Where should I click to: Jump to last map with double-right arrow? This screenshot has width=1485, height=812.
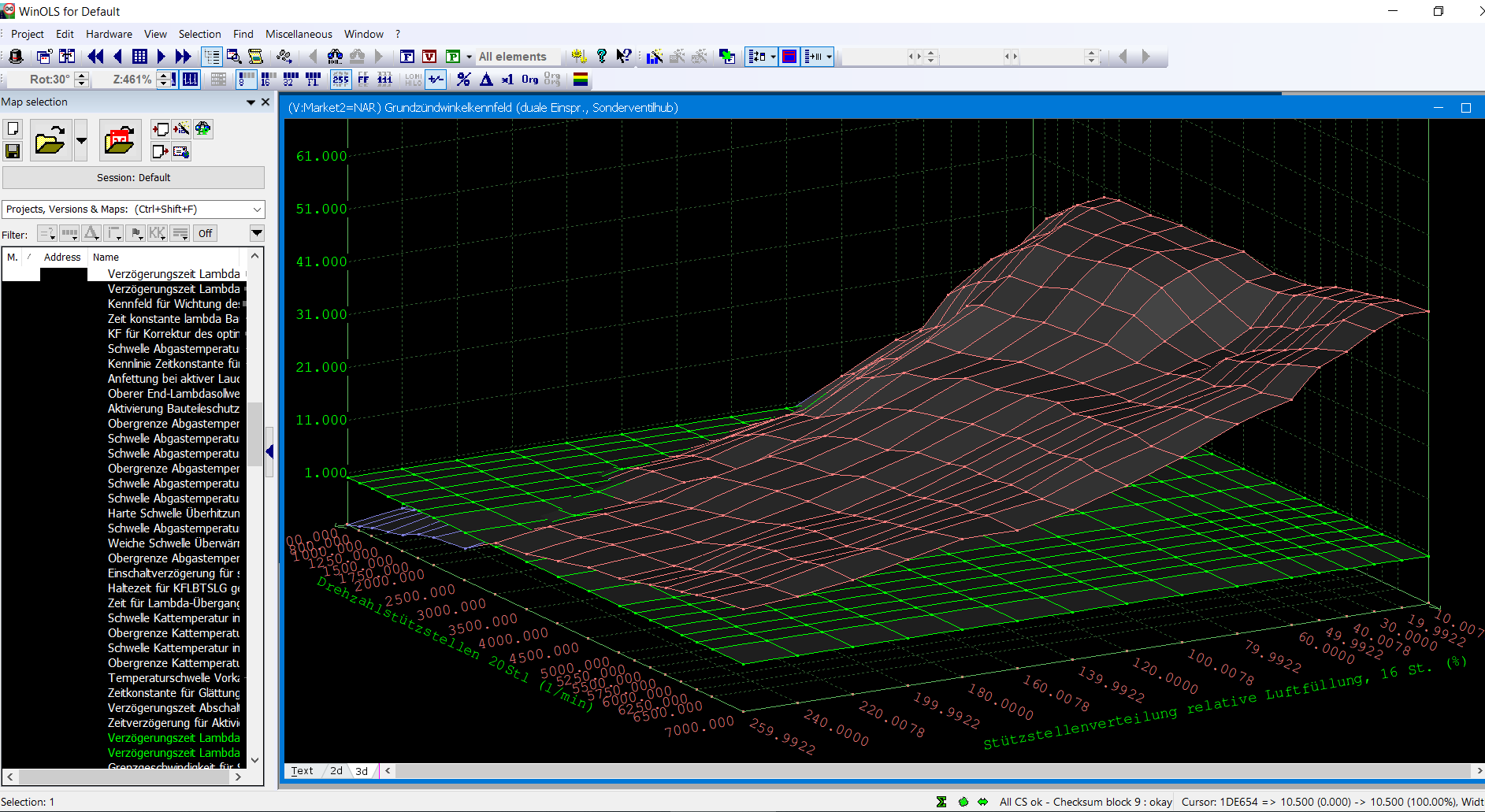(183, 57)
